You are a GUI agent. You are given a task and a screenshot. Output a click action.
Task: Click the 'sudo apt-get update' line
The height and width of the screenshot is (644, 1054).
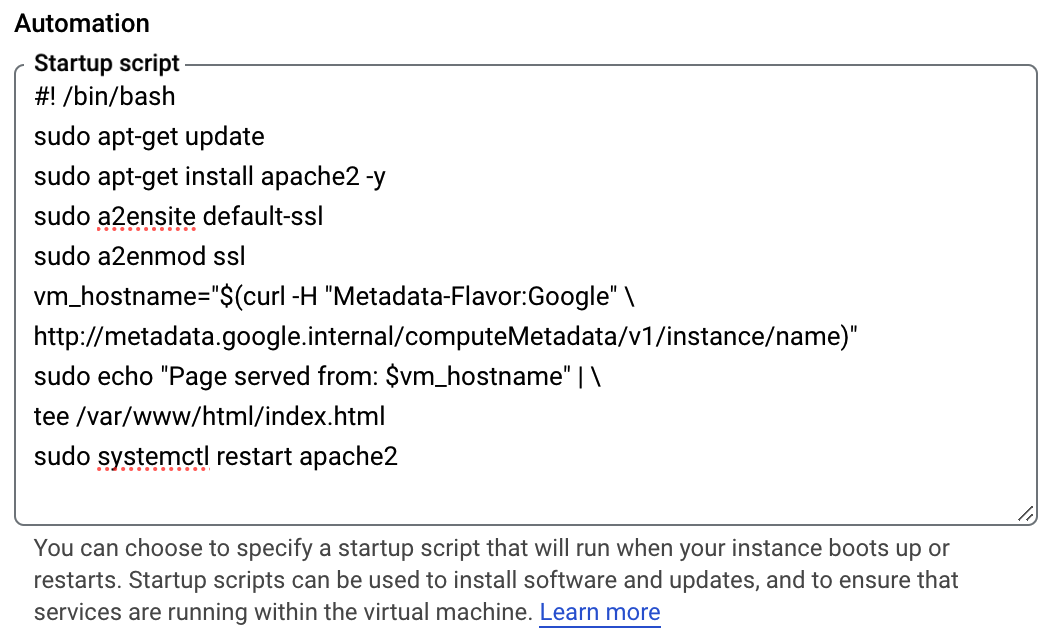pyautogui.click(x=149, y=136)
